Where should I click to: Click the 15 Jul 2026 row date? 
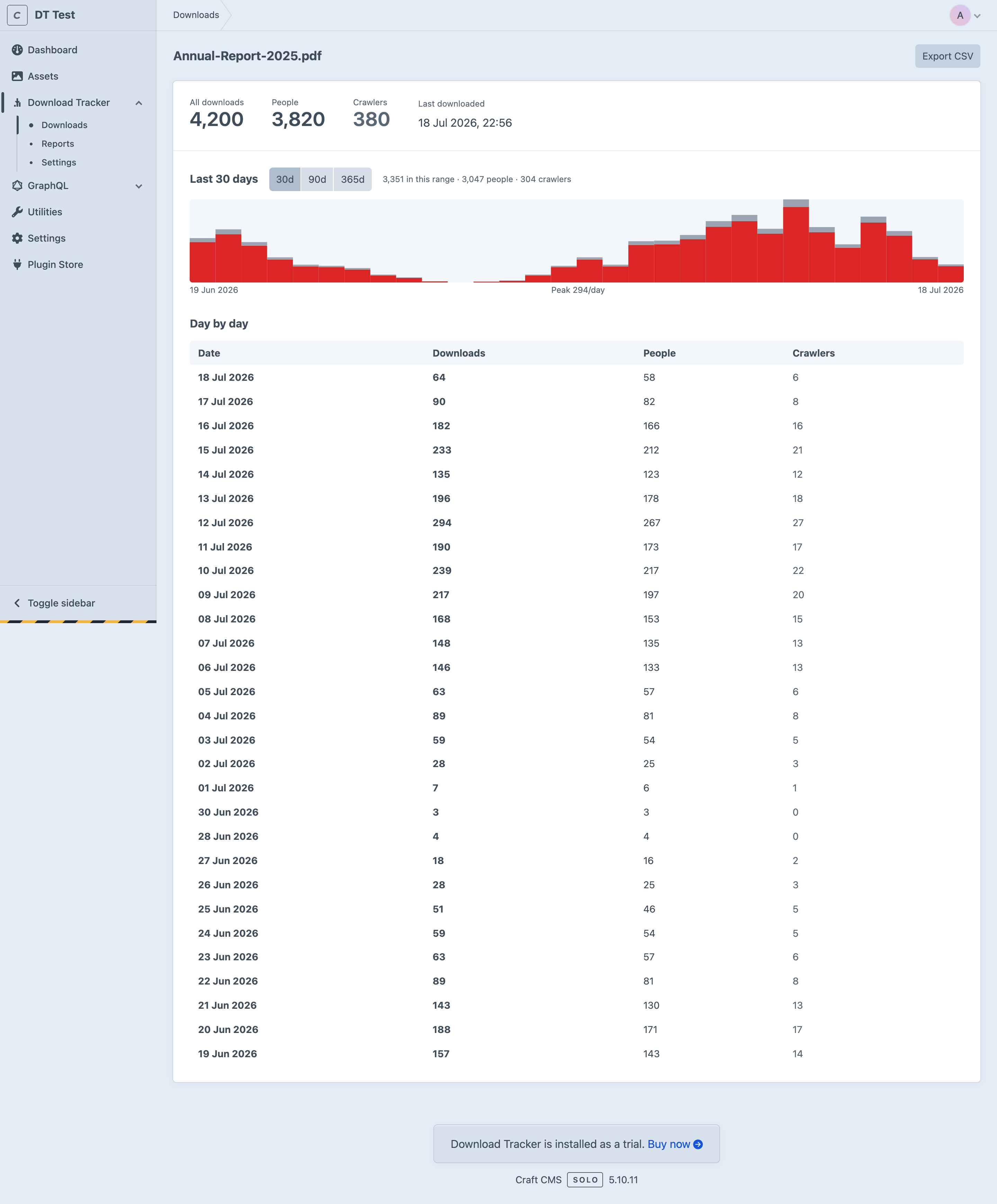click(x=226, y=450)
